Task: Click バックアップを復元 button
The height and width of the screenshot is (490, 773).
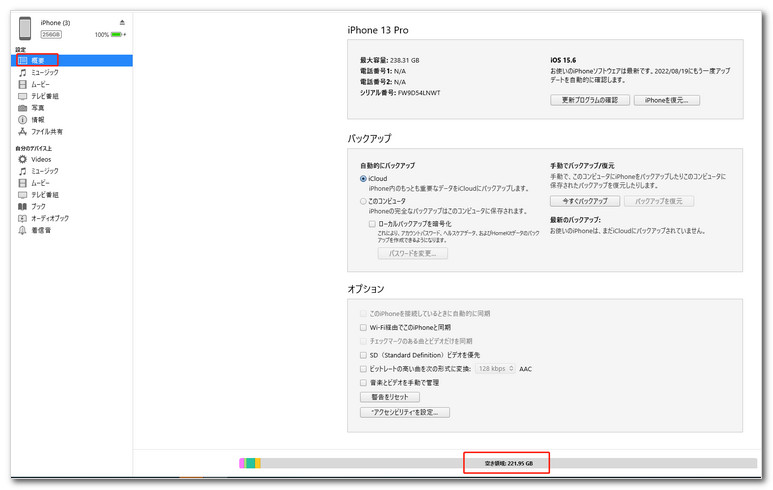Action: 659,201
